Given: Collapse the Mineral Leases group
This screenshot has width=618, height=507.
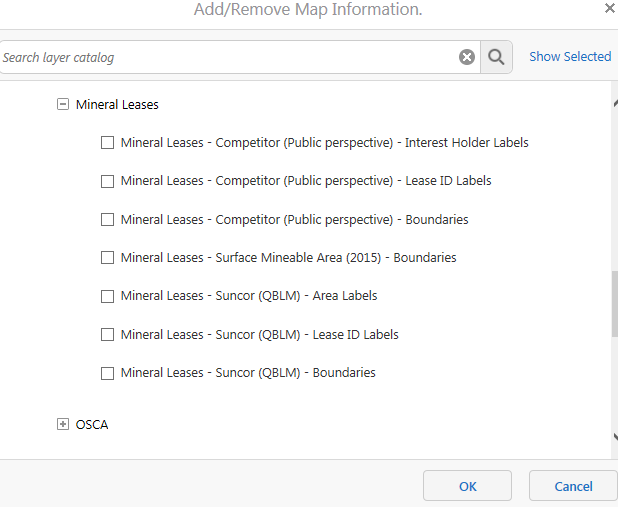Looking at the screenshot, I should click(63, 104).
